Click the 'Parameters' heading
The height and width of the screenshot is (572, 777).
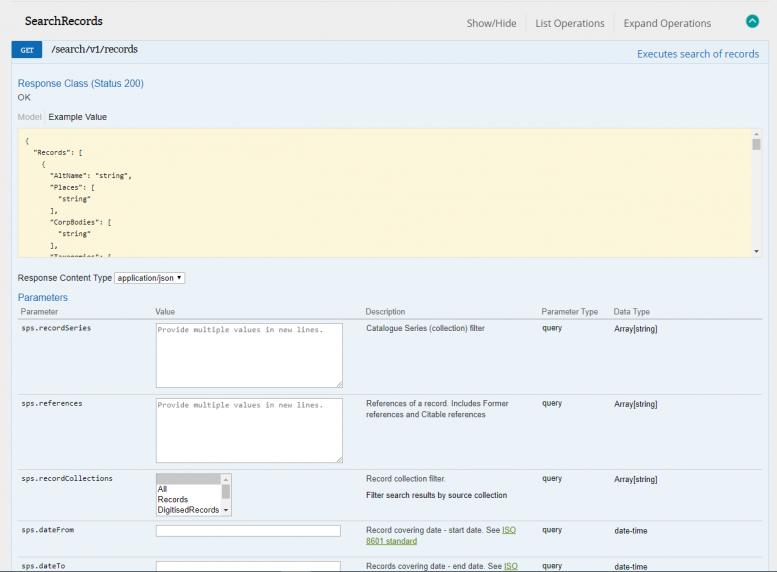(43, 297)
